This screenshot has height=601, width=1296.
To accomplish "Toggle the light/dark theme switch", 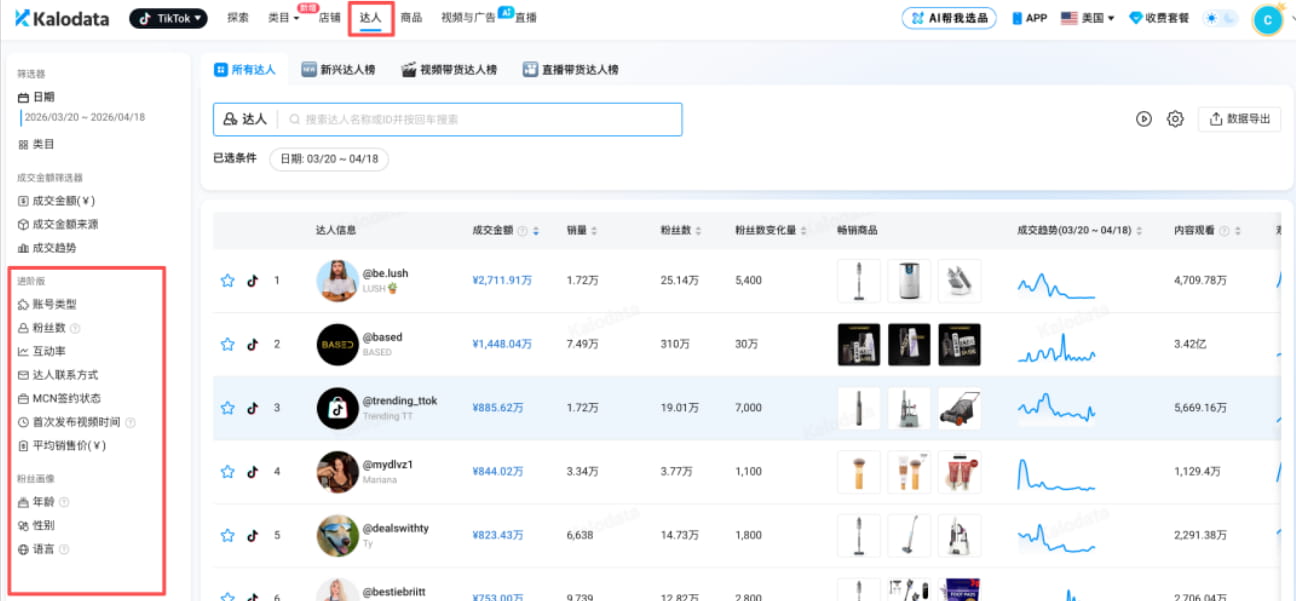I will [1219, 17].
